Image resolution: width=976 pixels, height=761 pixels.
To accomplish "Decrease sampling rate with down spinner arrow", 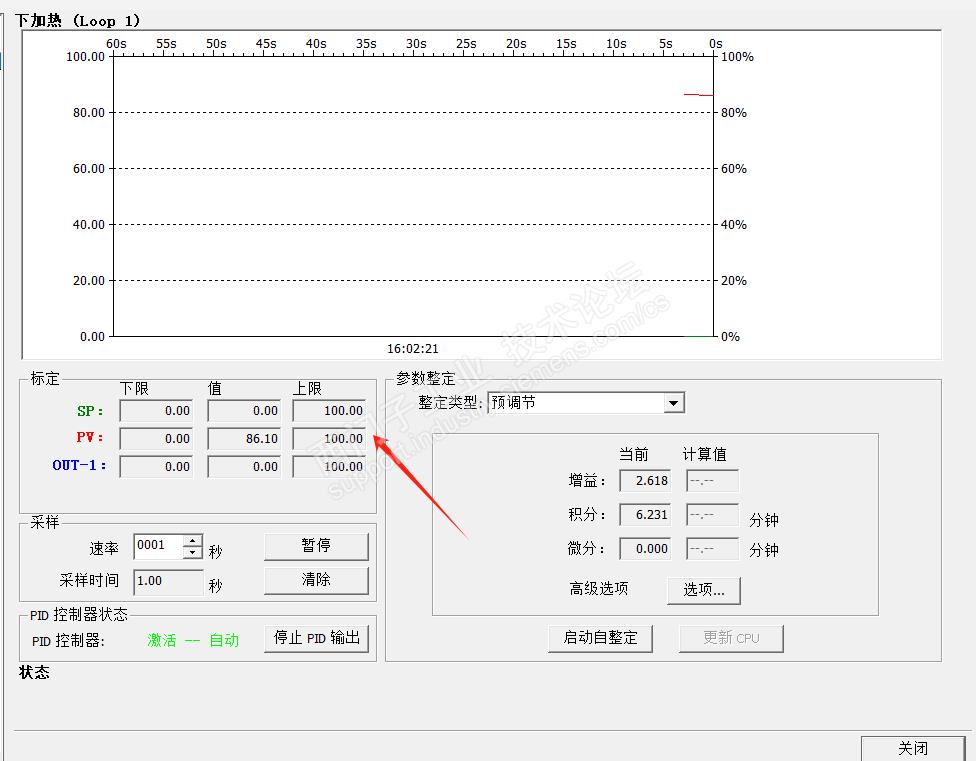I will click(193, 553).
